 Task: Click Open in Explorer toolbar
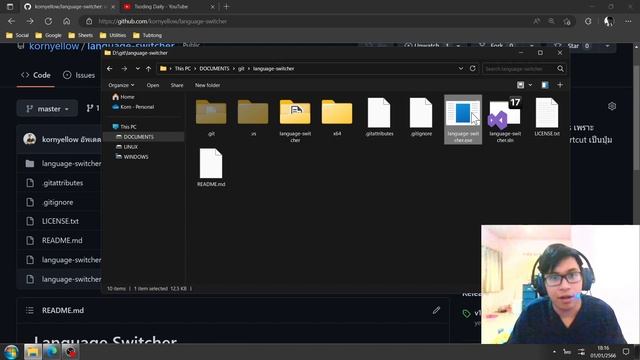pyautogui.click(x=153, y=85)
